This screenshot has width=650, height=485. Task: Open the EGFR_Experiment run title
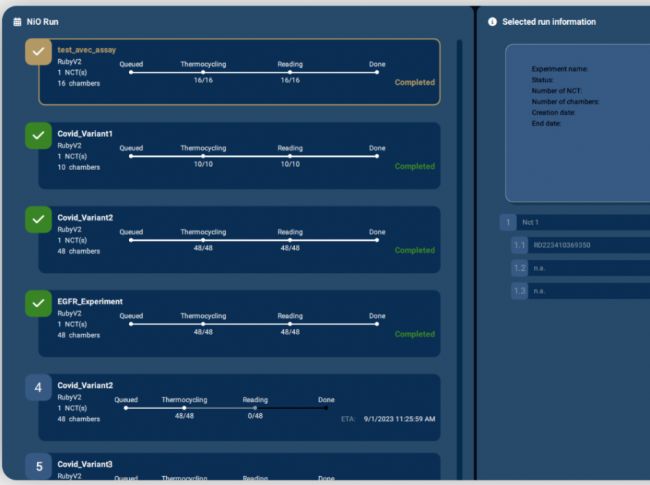point(89,300)
